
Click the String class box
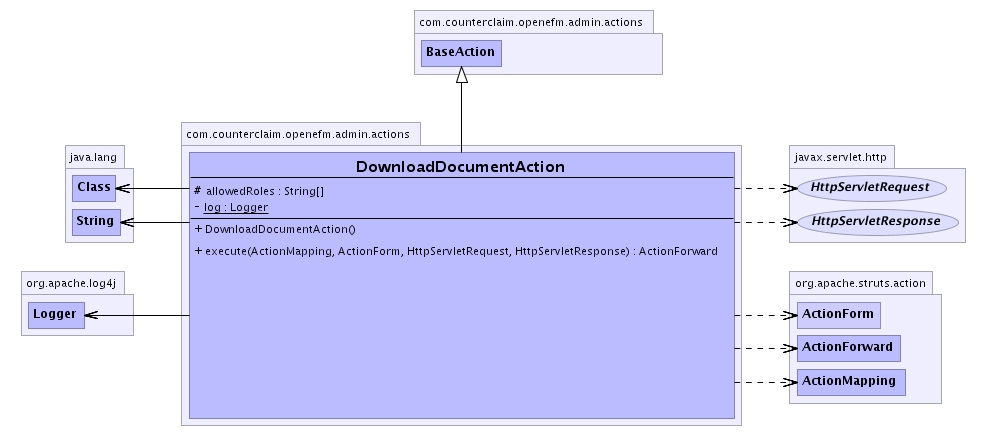coord(94,220)
